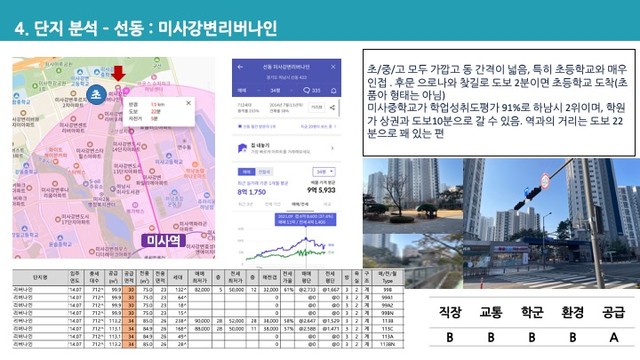Image resolution: width=640 pixels, height=360 pixels.
Task: Click the 61% jeonse ratio cell
Action: pyautogui.click(x=287, y=289)
